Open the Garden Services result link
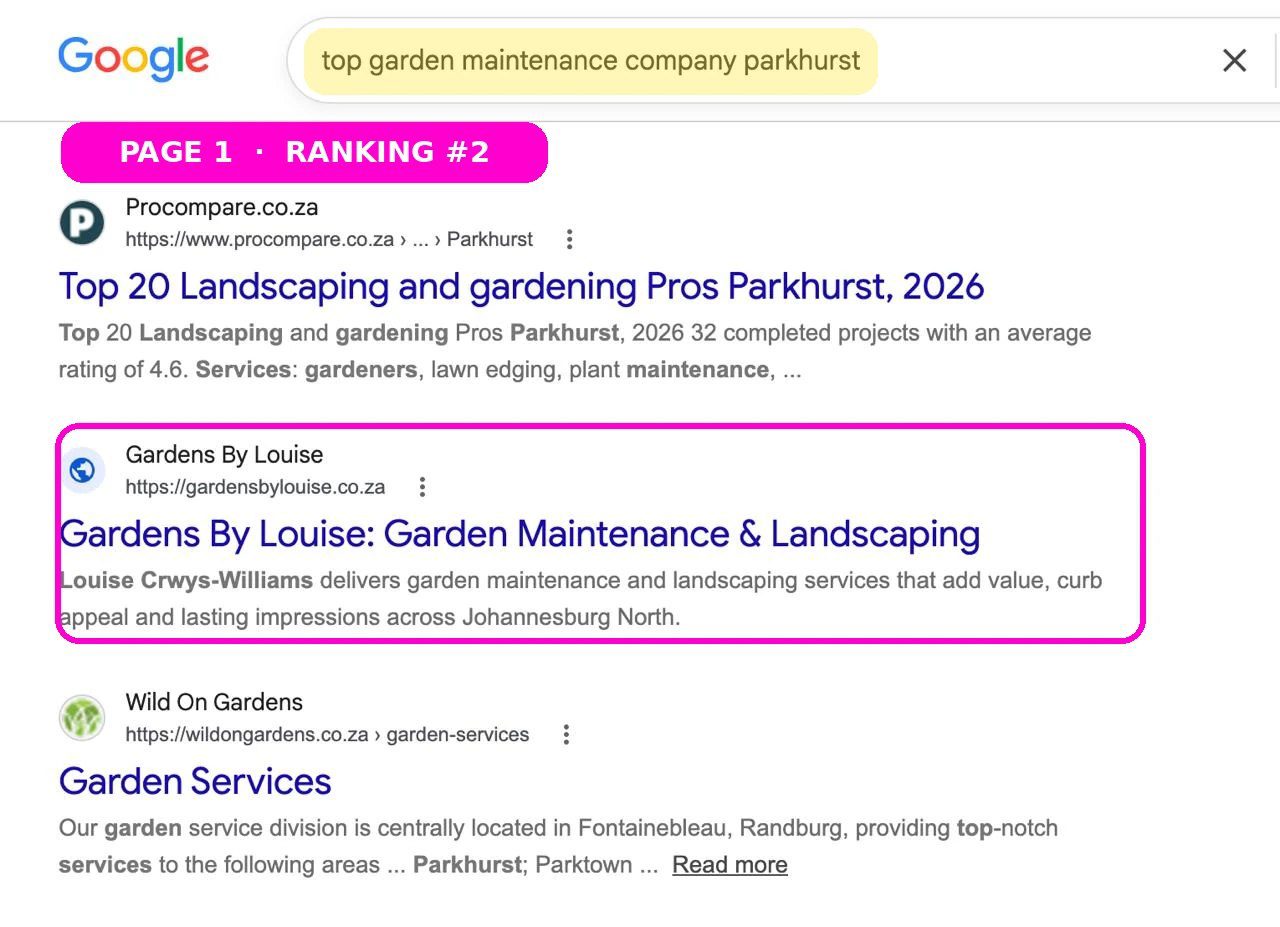 click(x=195, y=781)
